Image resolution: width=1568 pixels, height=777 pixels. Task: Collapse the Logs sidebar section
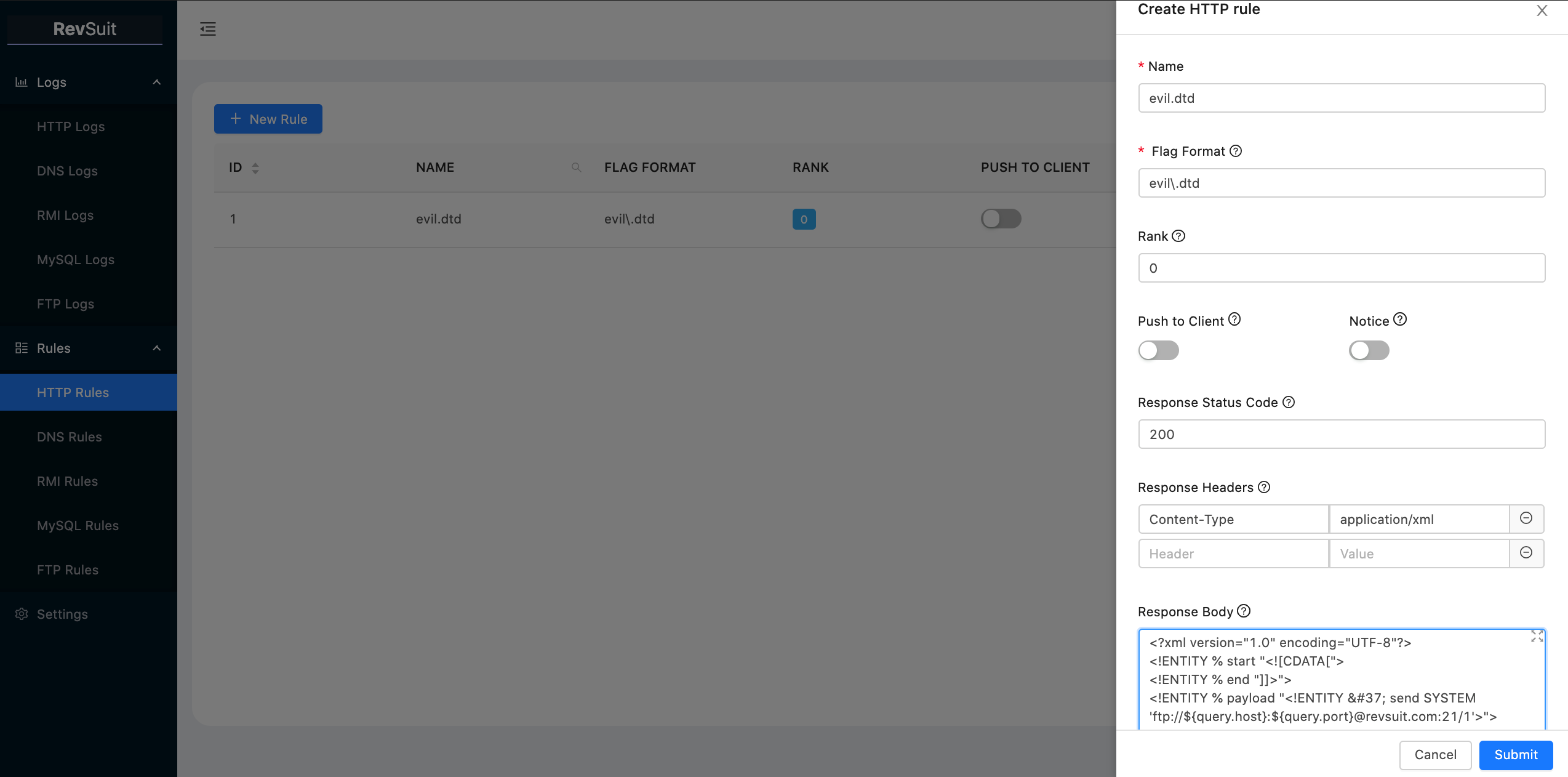click(x=157, y=82)
